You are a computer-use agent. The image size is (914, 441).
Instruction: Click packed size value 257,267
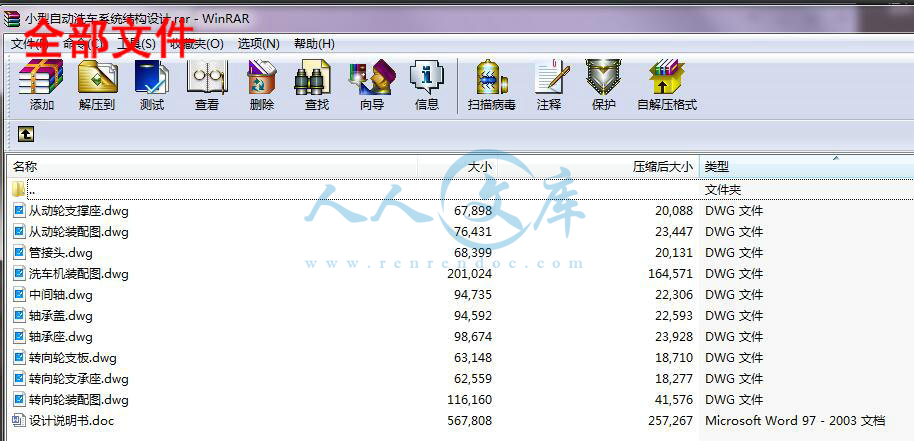pyautogui.click(x=670, y=420)
